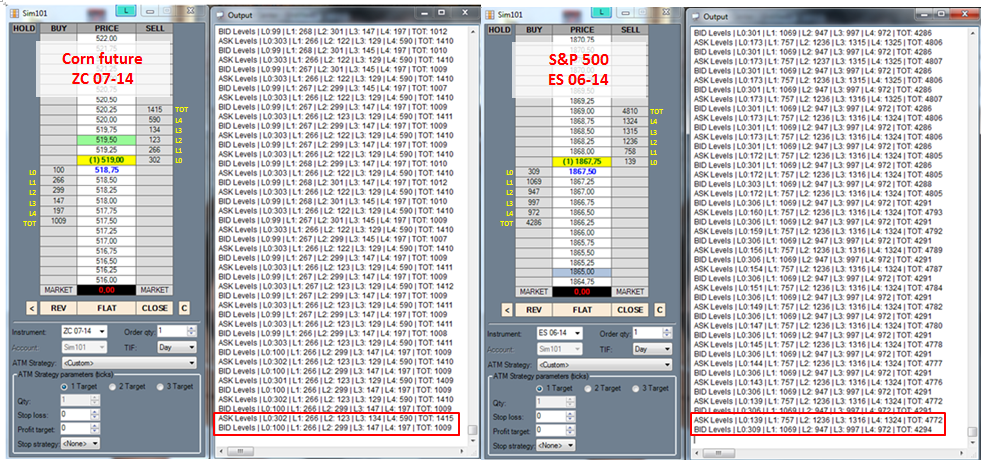Click the buy-side MARKET button in corn DOM
Image resolution: width=983 pixels, height=464 pixels.
[58, 290]
